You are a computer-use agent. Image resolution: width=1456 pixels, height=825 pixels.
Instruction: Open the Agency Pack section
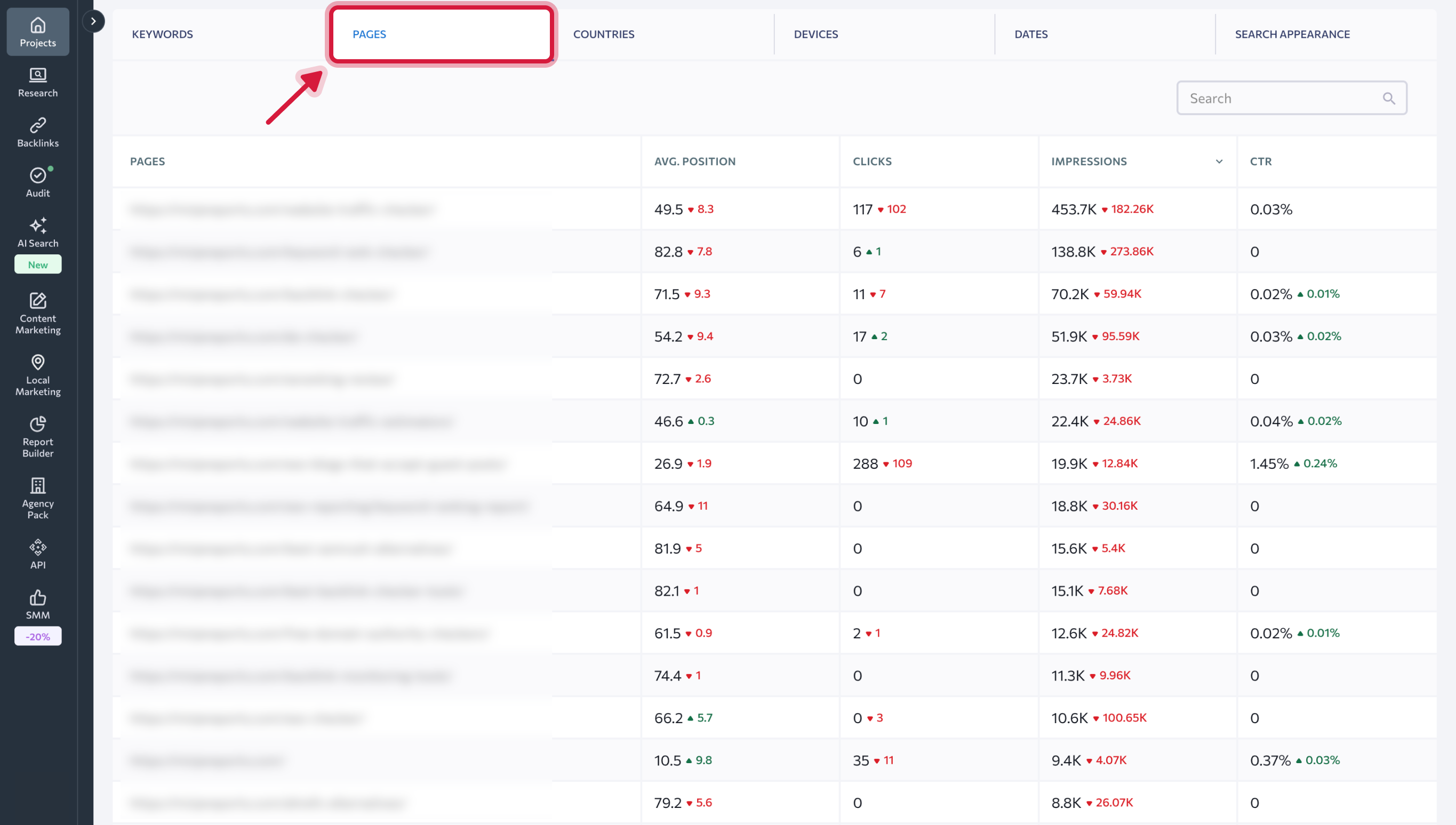pyautogui.click(x=37, y=499)
